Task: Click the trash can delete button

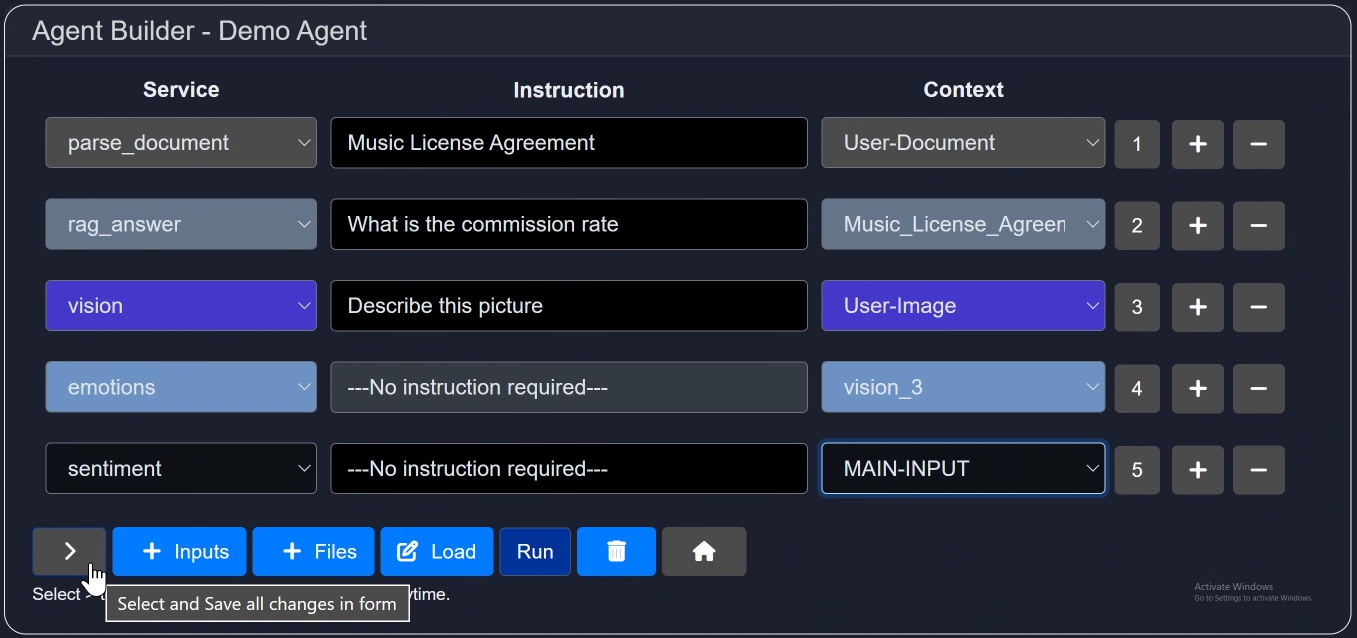Action: pos(616,551)
